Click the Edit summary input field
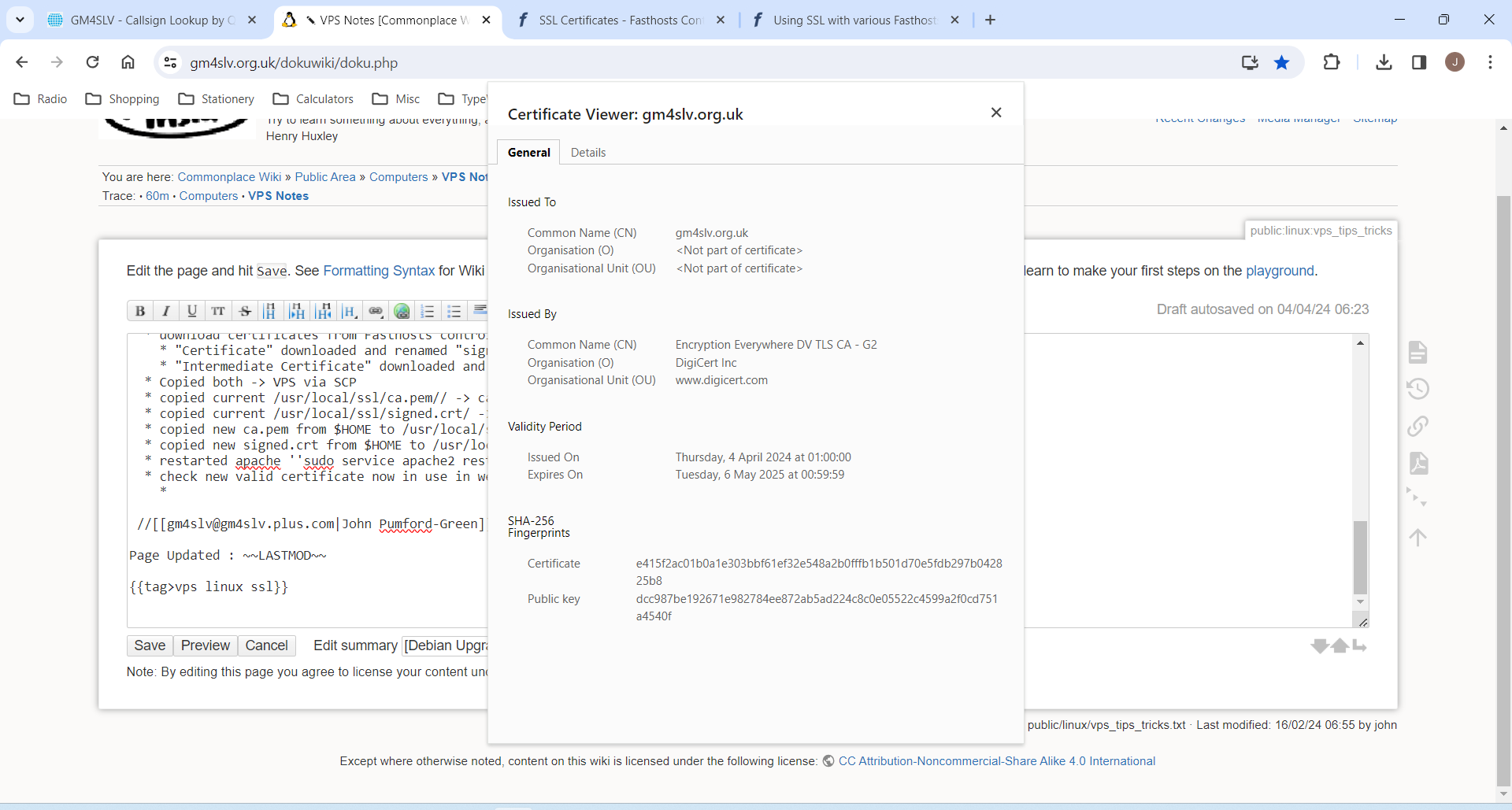1512x810 pixels. pyautogui.click(x=447, y=645)
